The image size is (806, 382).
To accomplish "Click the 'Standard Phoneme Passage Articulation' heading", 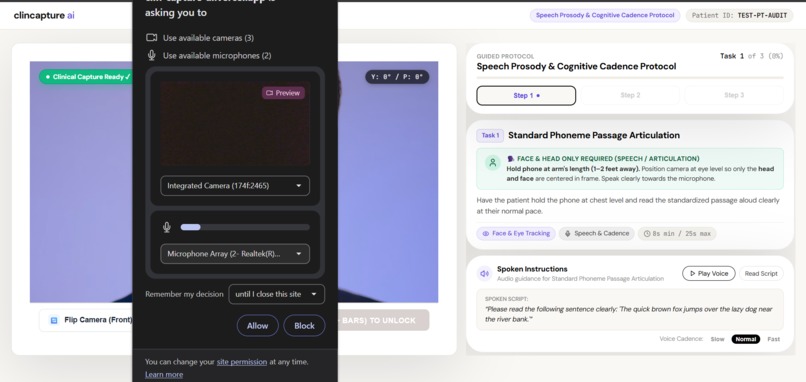I will (594, 135).
